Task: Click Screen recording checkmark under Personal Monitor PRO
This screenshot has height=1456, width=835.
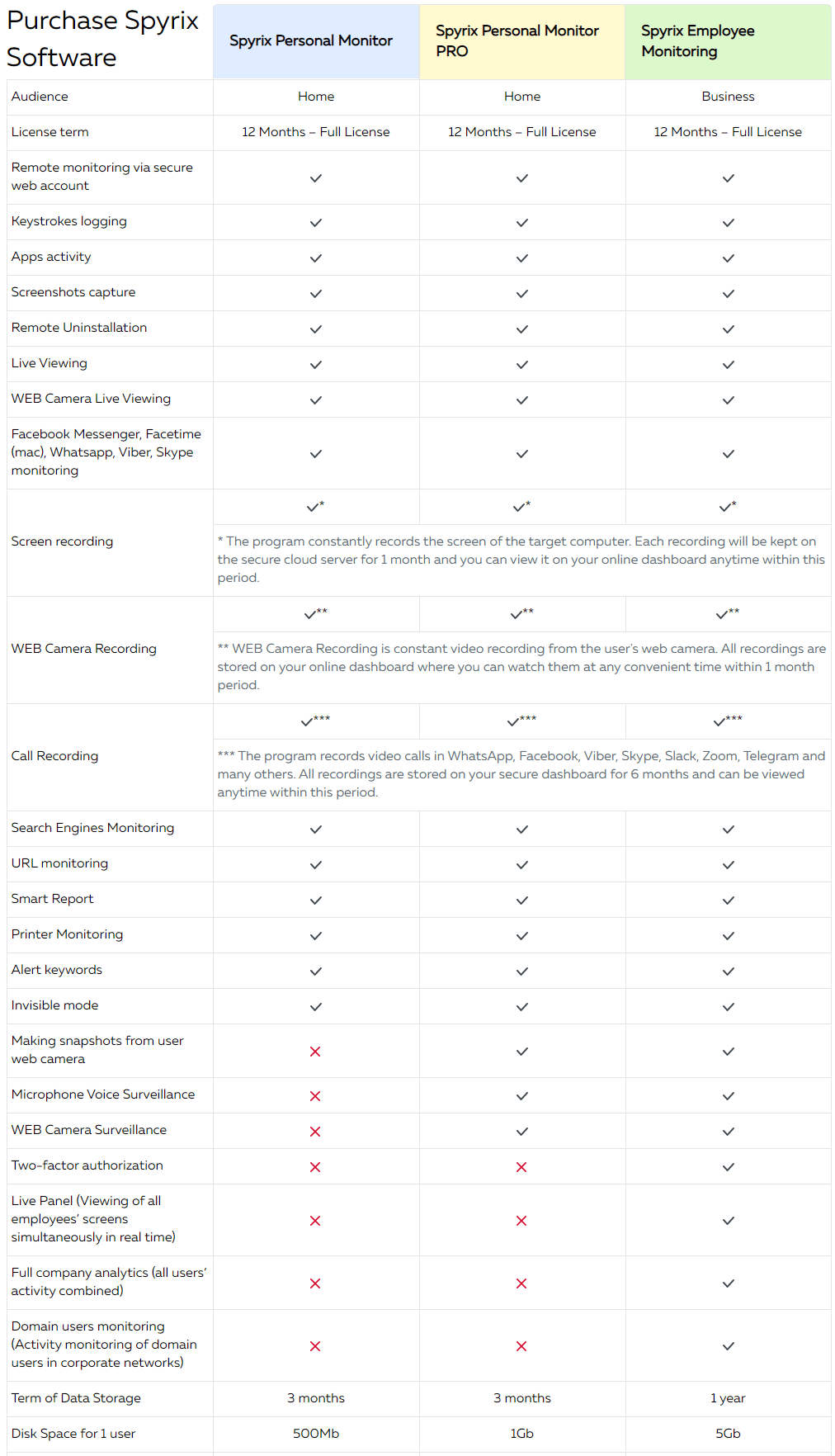Action: point(521,507)
